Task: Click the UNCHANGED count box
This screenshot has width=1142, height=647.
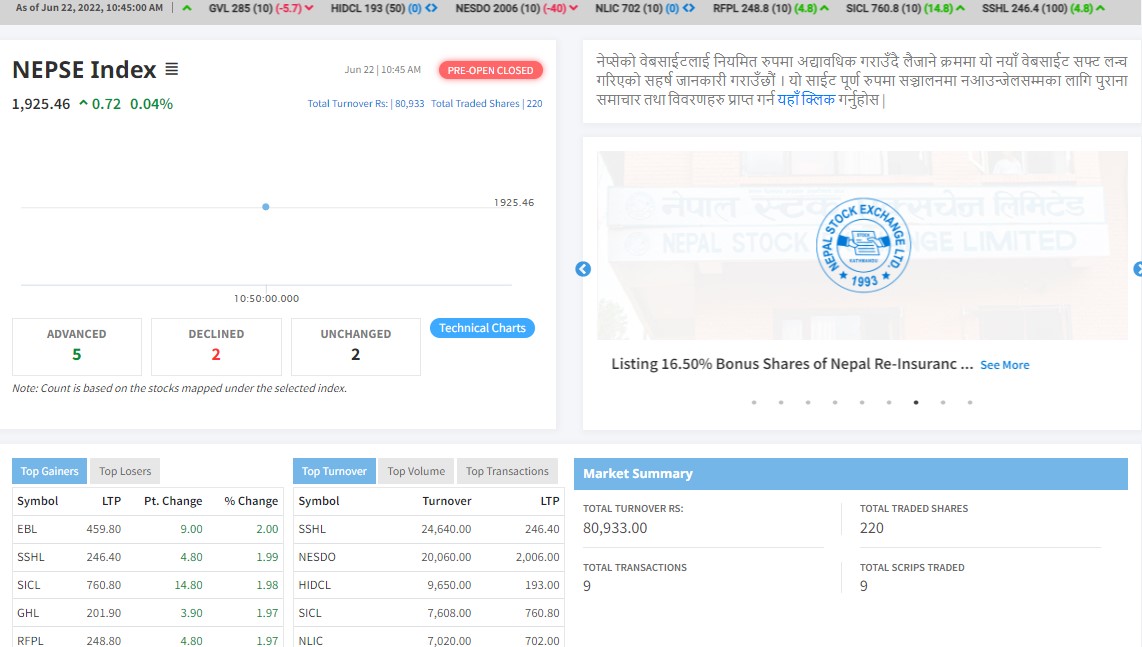Action: point(355,347)
